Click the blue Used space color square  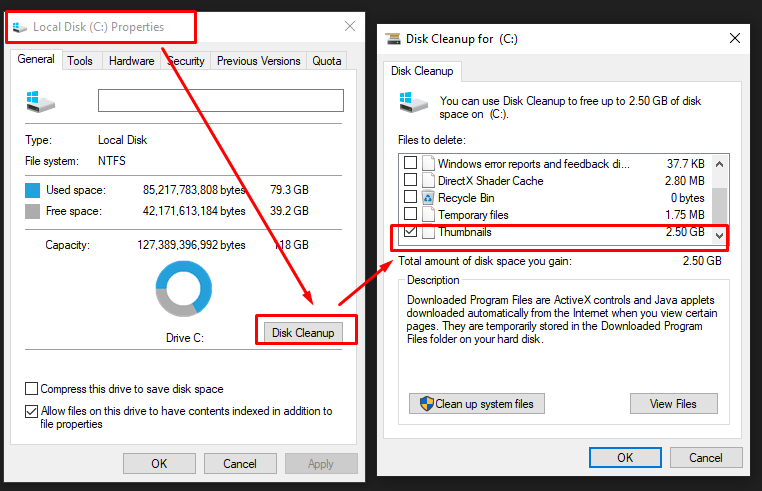pyautogui.click(x=33, y=190)
